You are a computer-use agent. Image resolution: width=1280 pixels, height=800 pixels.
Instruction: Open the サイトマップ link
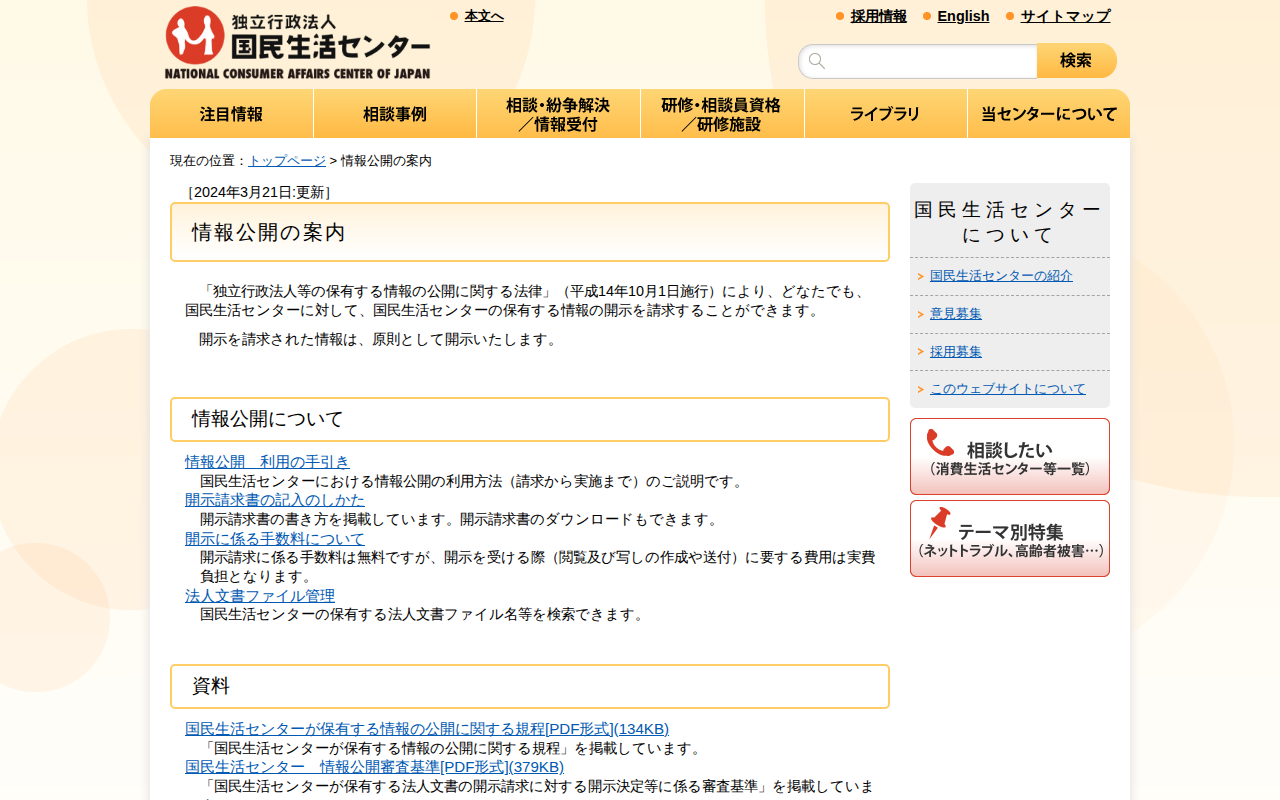click(x=1065, y=16)
